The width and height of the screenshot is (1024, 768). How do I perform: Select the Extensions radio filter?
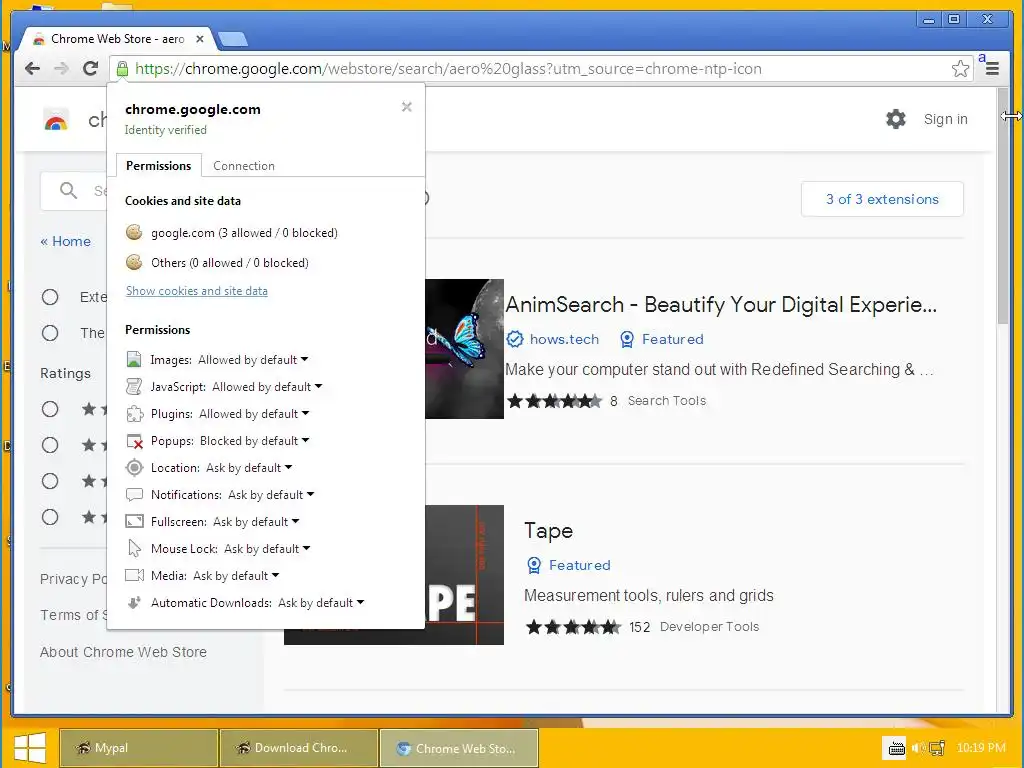point(50,297)
